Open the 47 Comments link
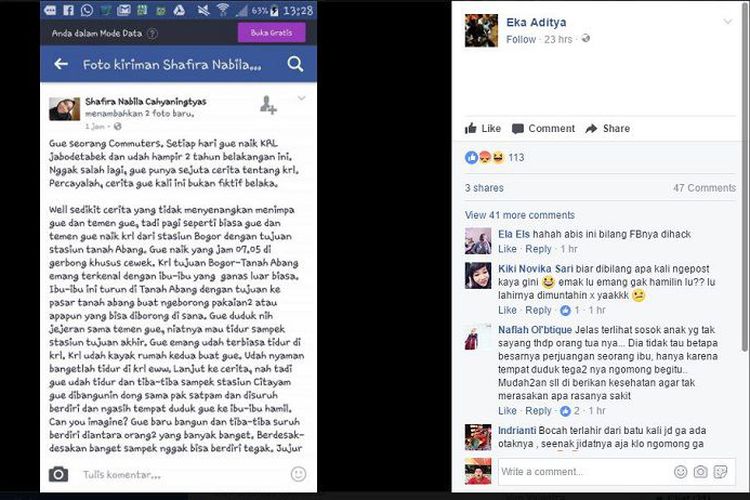 tap(704, 188)
